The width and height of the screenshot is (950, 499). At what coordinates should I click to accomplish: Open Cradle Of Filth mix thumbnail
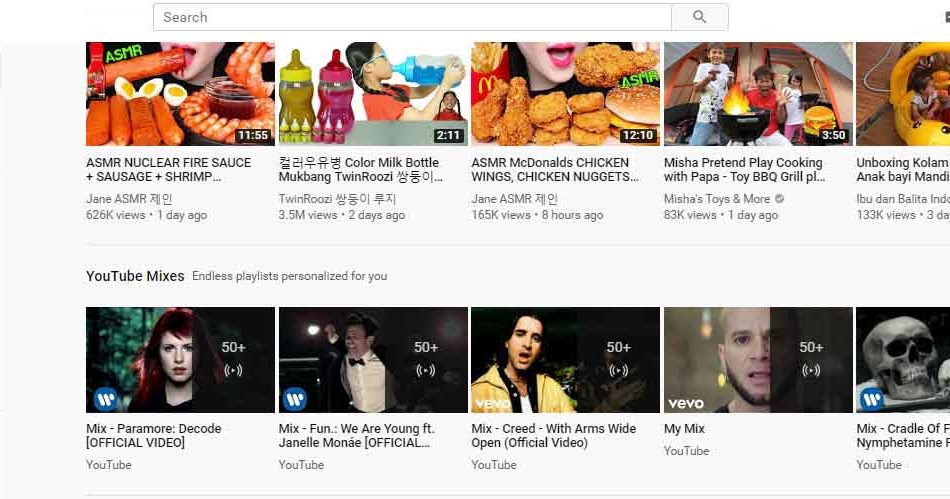pos(903,360)
